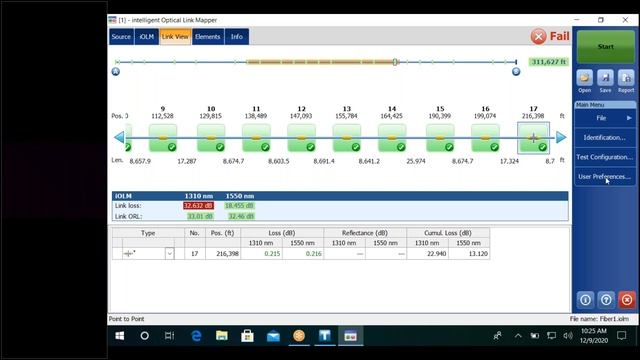Show hidden system tray icons

coord(518,336)
